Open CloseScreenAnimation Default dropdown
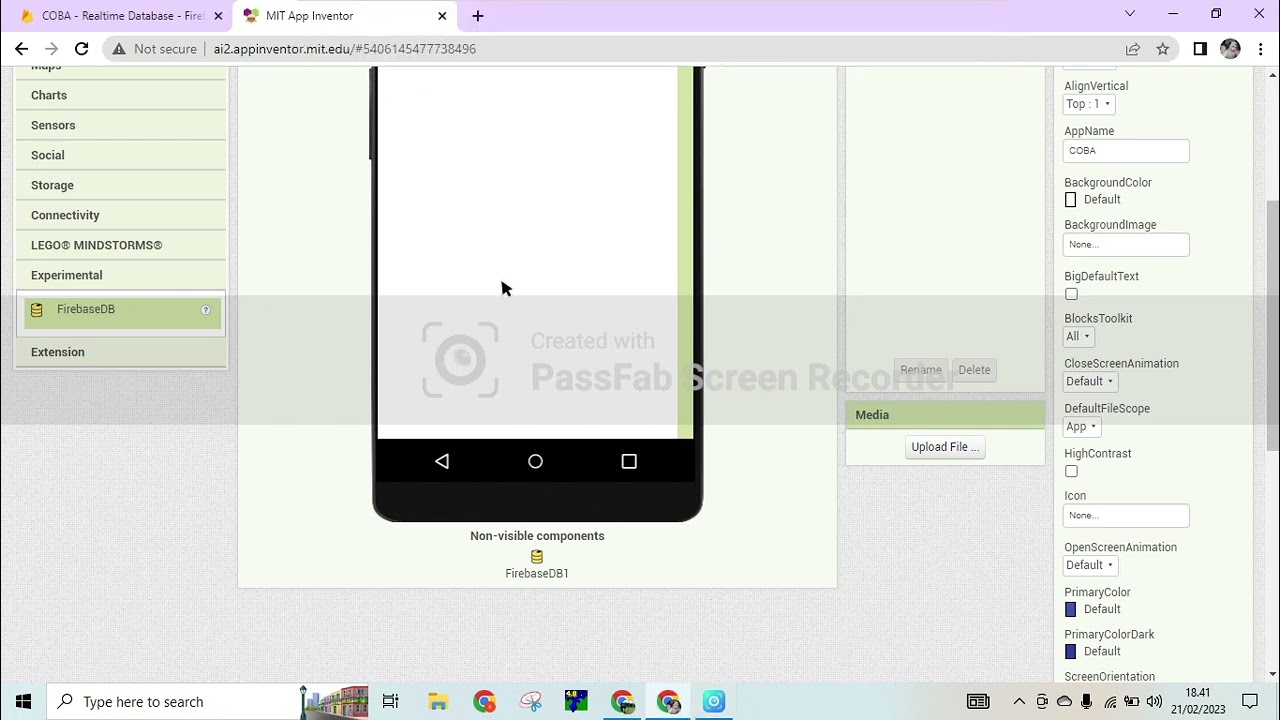This screenshot has width=1280, height=720. point(1089,381)
